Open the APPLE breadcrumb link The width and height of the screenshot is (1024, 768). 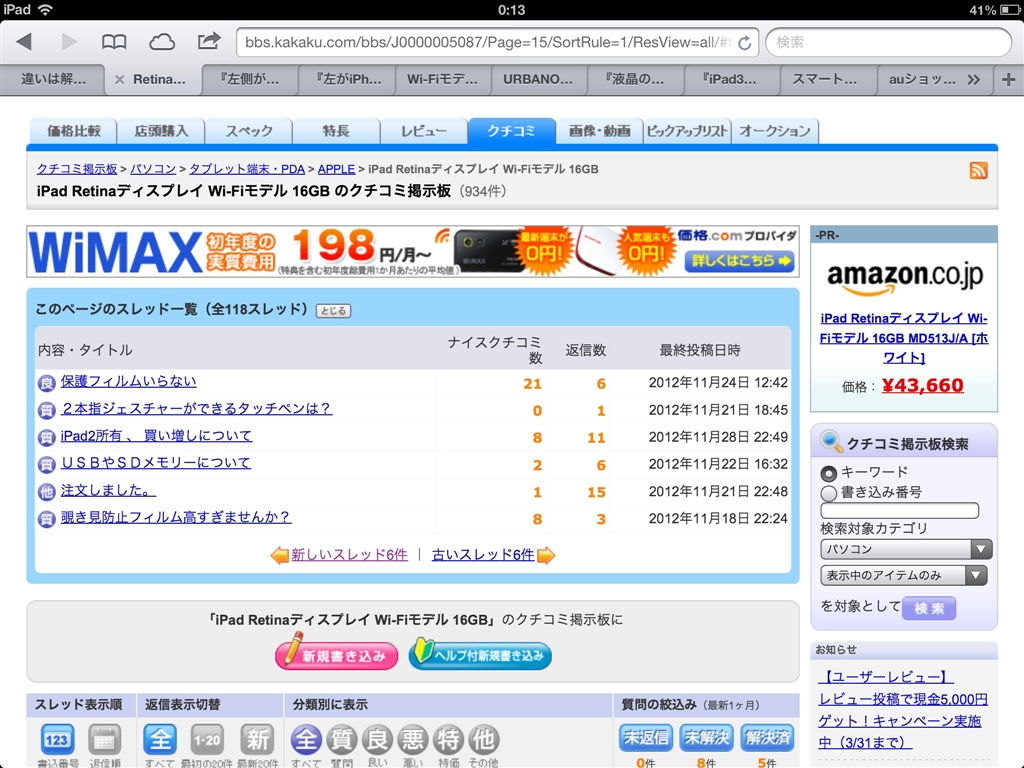point(336,169)
